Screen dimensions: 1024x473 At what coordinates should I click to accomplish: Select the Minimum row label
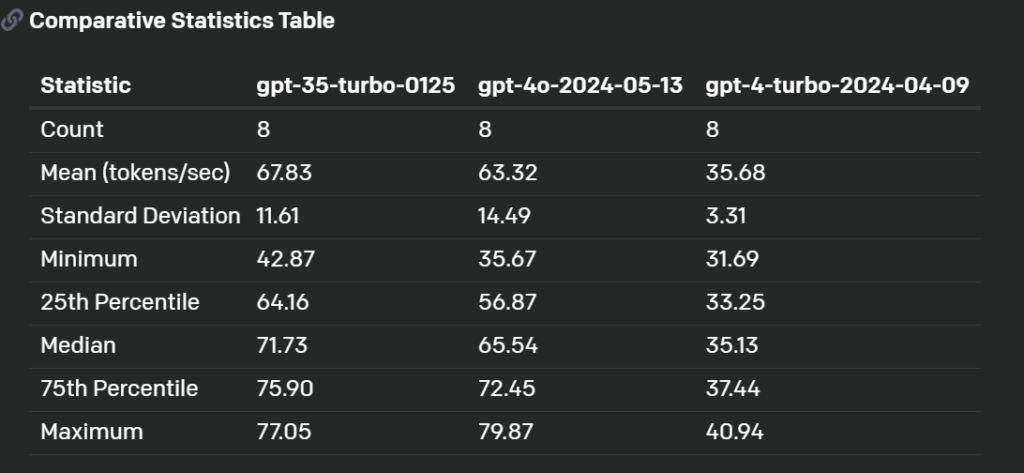[89, 259]
